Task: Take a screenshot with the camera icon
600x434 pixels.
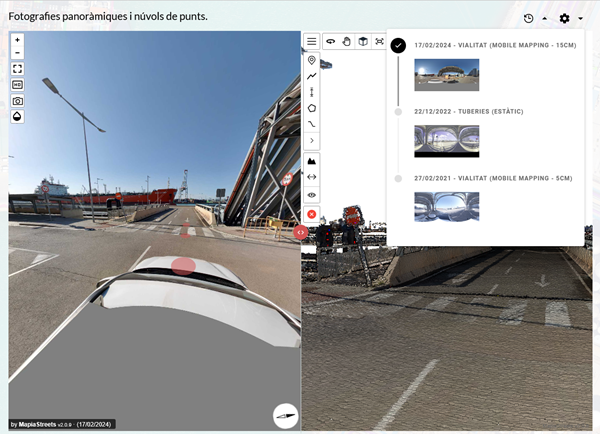Action: click(x=18, y=101)
